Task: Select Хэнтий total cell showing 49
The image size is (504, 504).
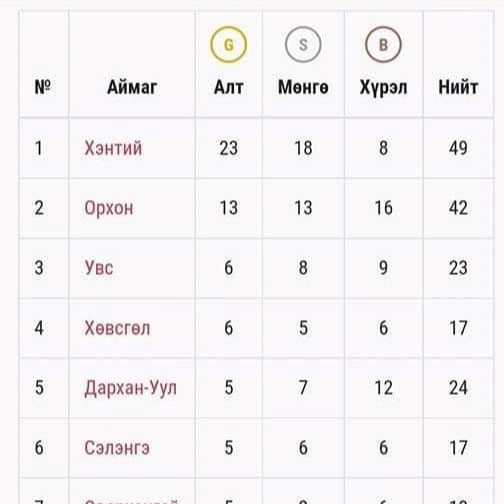Action: [x=458, y=148]
